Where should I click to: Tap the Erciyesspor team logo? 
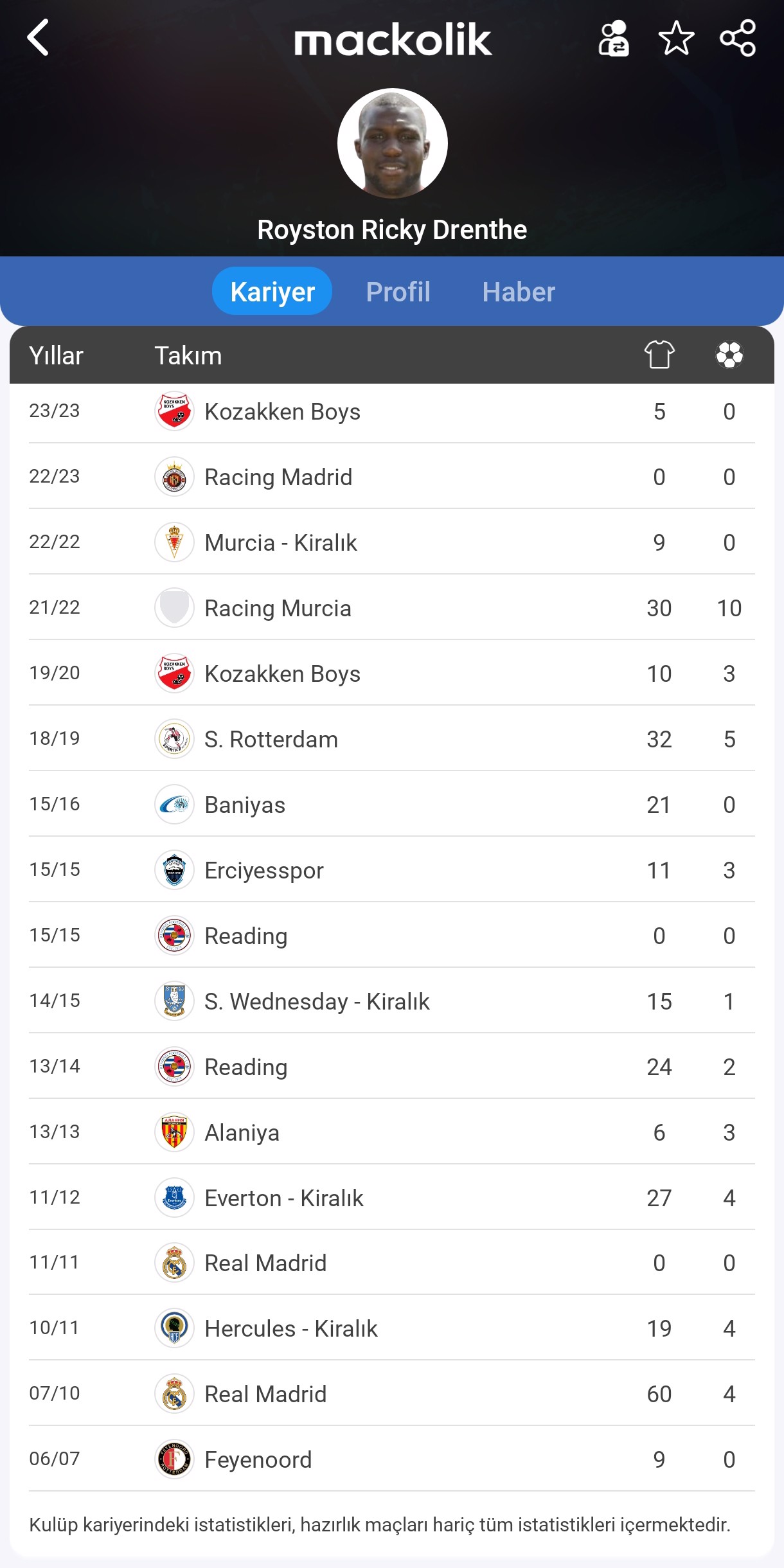pos(174,870)
